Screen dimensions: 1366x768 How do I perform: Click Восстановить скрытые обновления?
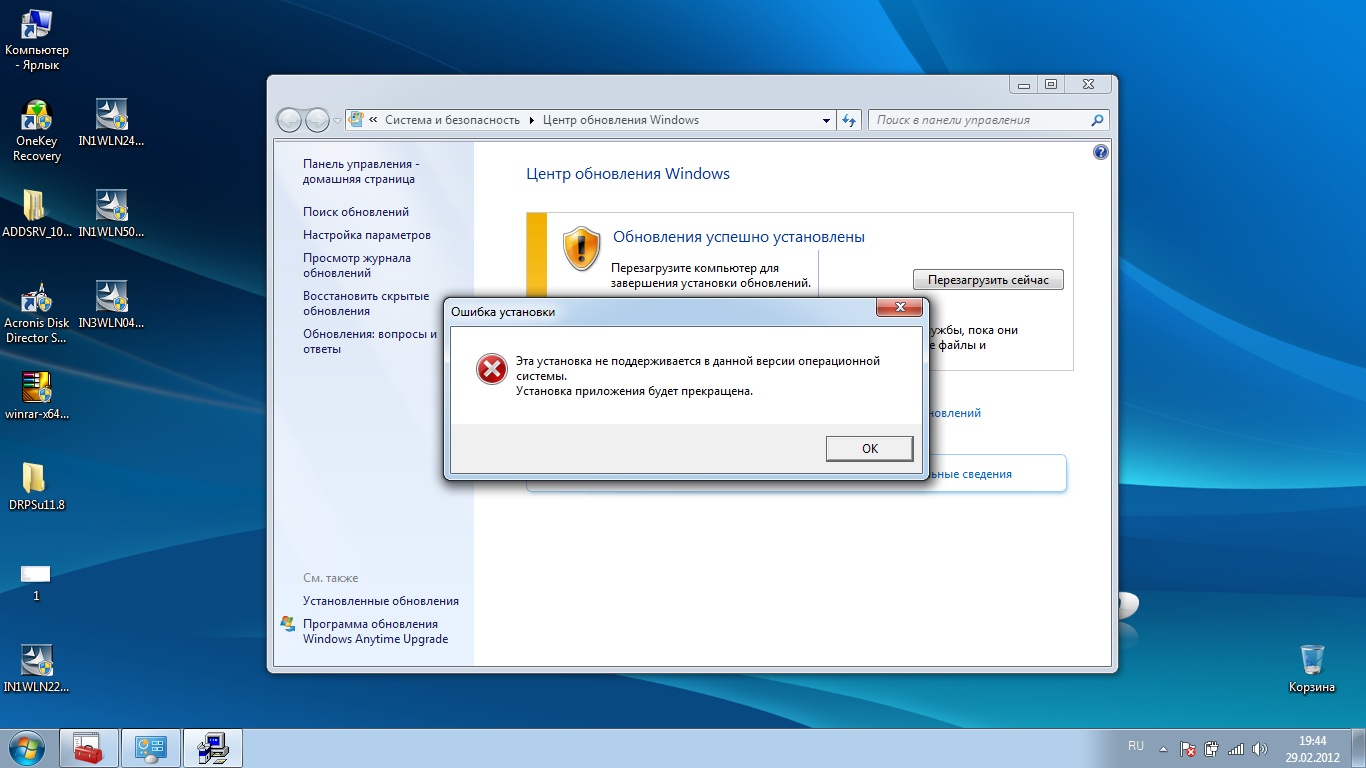point(366,303)
